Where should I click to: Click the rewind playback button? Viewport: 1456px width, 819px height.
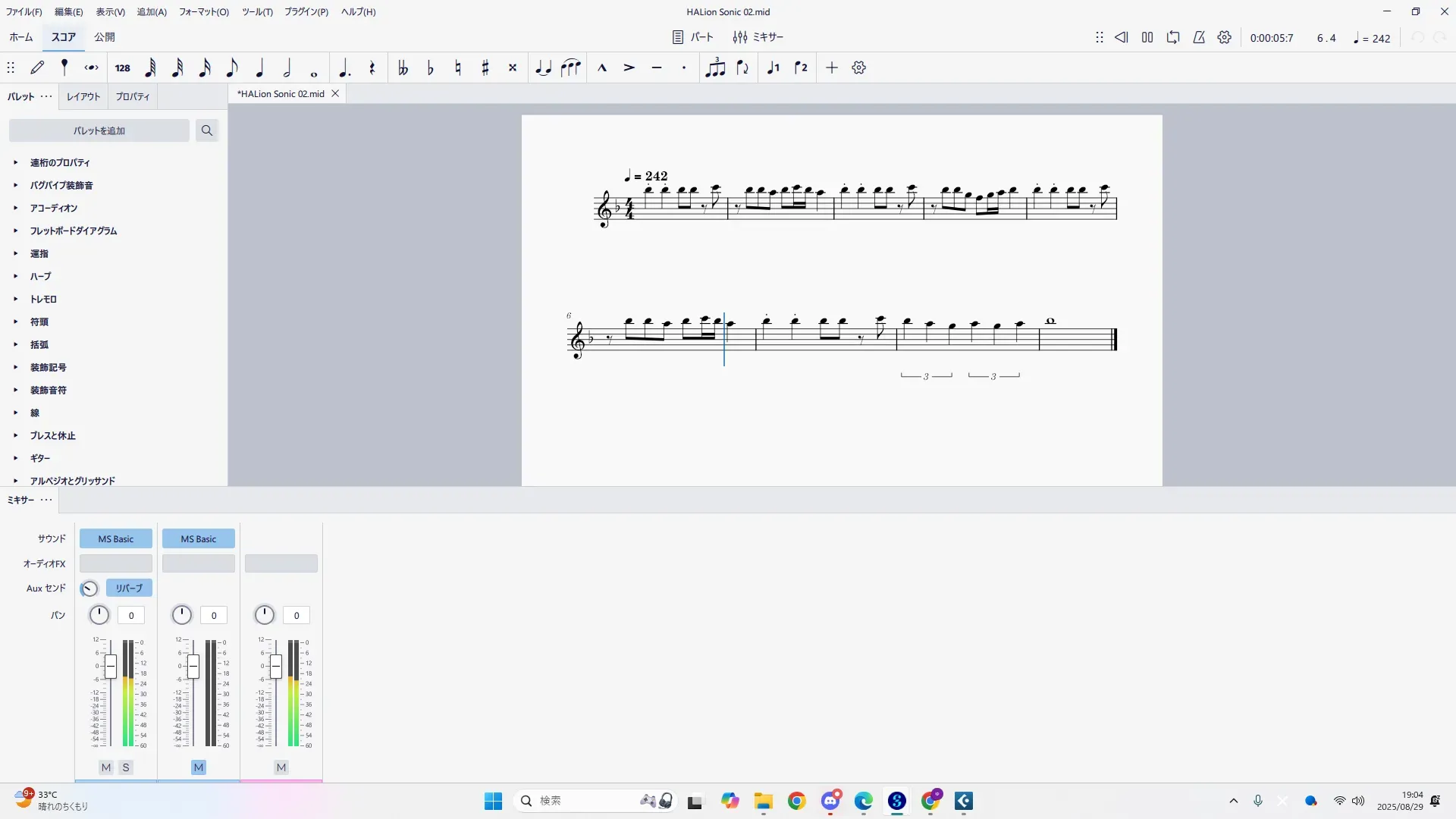pyautogui.click(x=1122, y=37)
